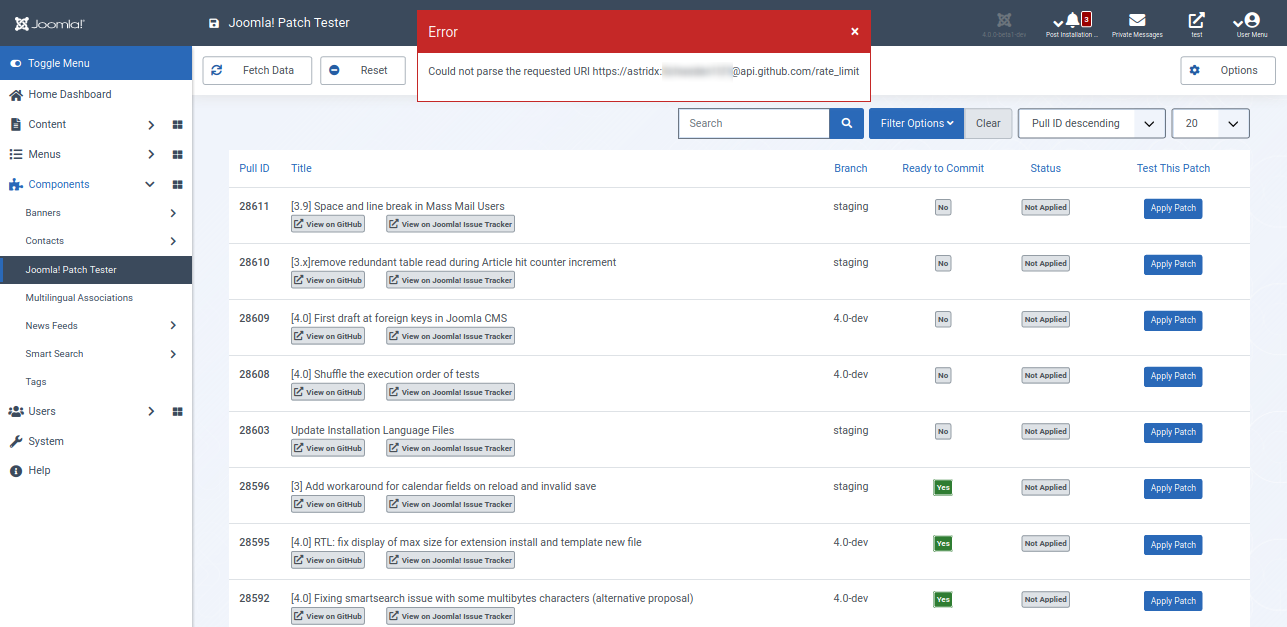
Task: View pull 28608 on GitHub
Action: pos(328,392)
